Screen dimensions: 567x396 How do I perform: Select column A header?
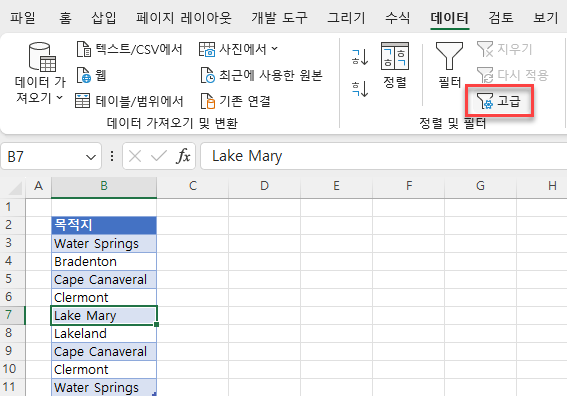tap(38, 186)
